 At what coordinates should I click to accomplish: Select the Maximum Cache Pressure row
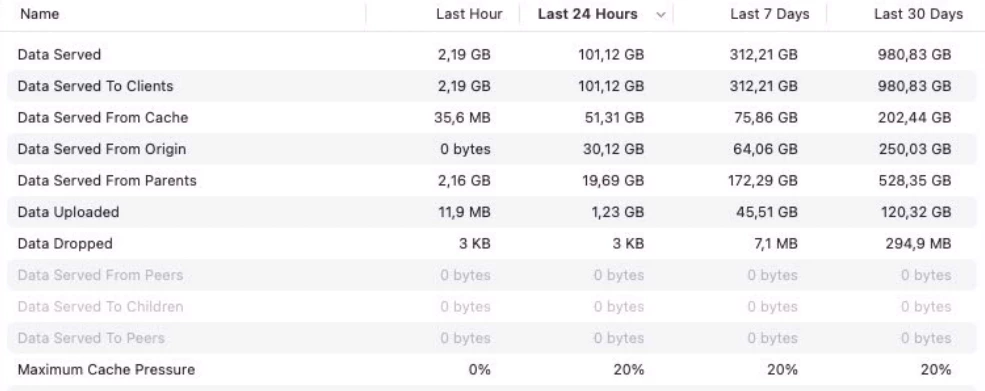click(492, 369)
